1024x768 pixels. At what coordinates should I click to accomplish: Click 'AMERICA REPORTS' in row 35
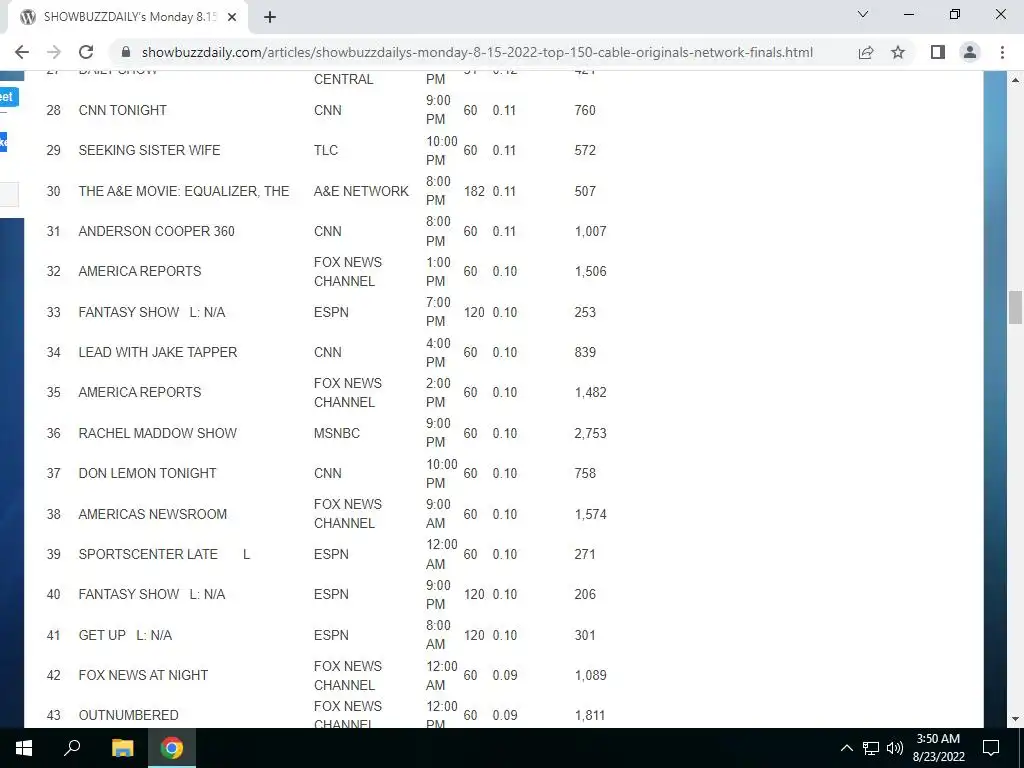click(x=140, y=392)
